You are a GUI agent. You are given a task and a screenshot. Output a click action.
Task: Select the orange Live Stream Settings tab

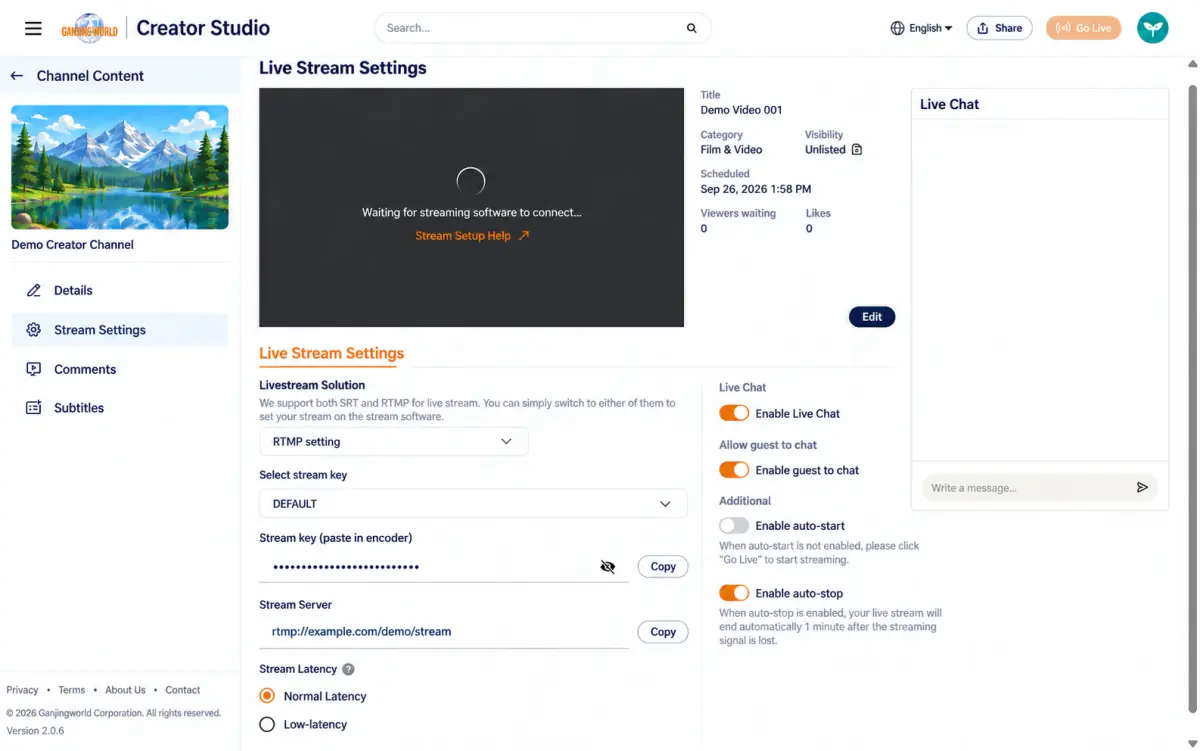click(x=332, y=353)
